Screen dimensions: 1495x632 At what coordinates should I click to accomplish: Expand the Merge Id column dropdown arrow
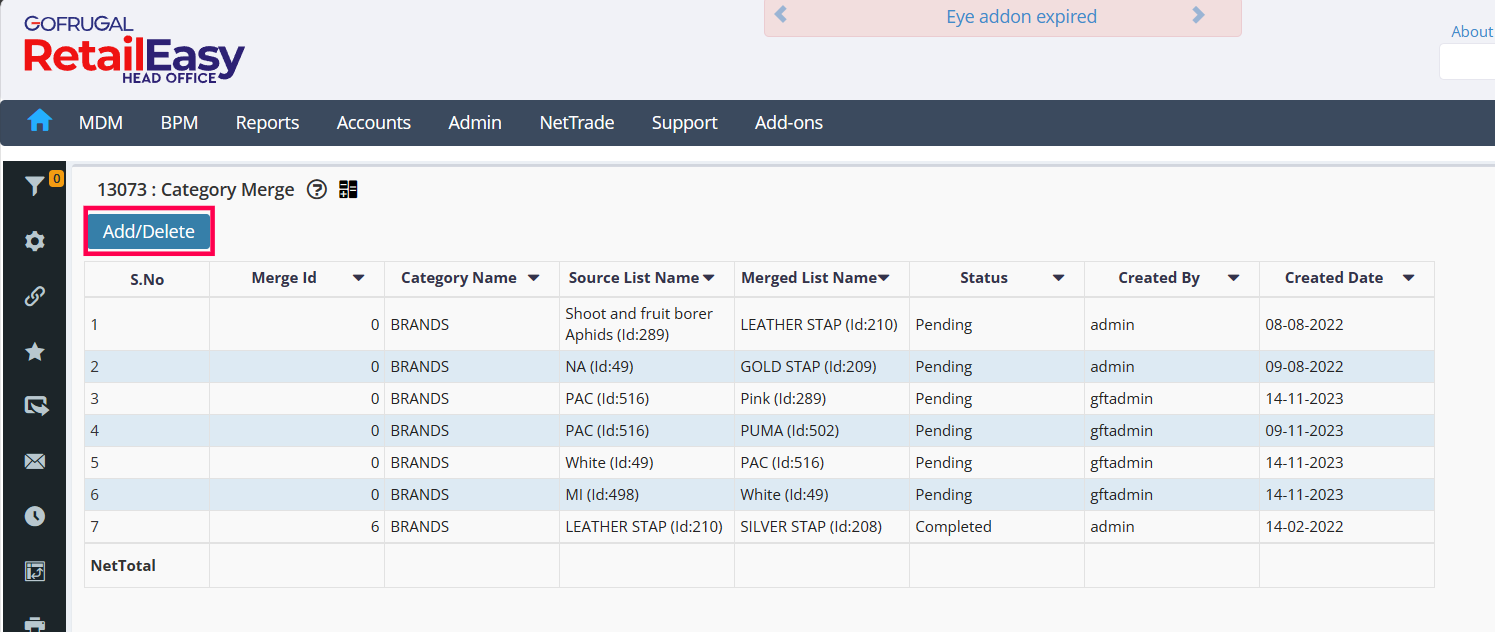tap(359, 278)
